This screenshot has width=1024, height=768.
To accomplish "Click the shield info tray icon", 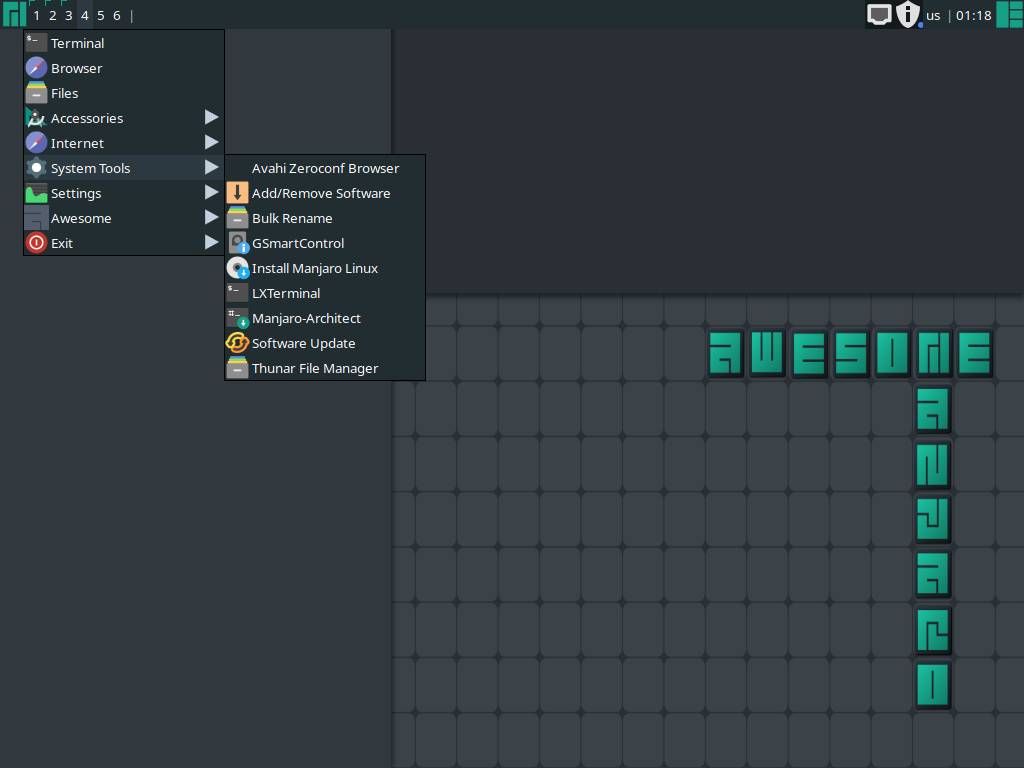I will (x=907, y=14).
